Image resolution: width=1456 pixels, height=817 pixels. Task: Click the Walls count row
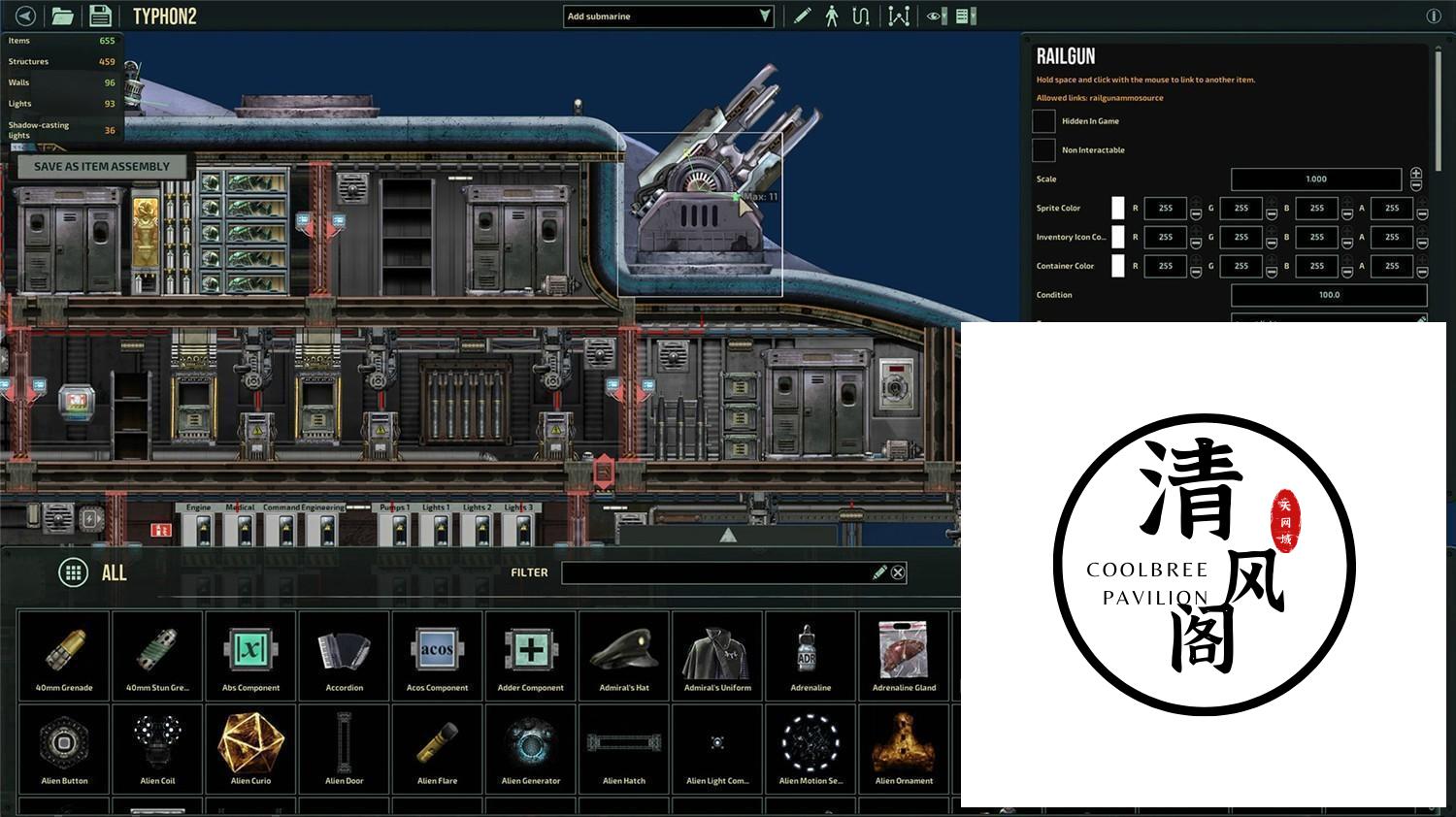click(x=62, y=82)
